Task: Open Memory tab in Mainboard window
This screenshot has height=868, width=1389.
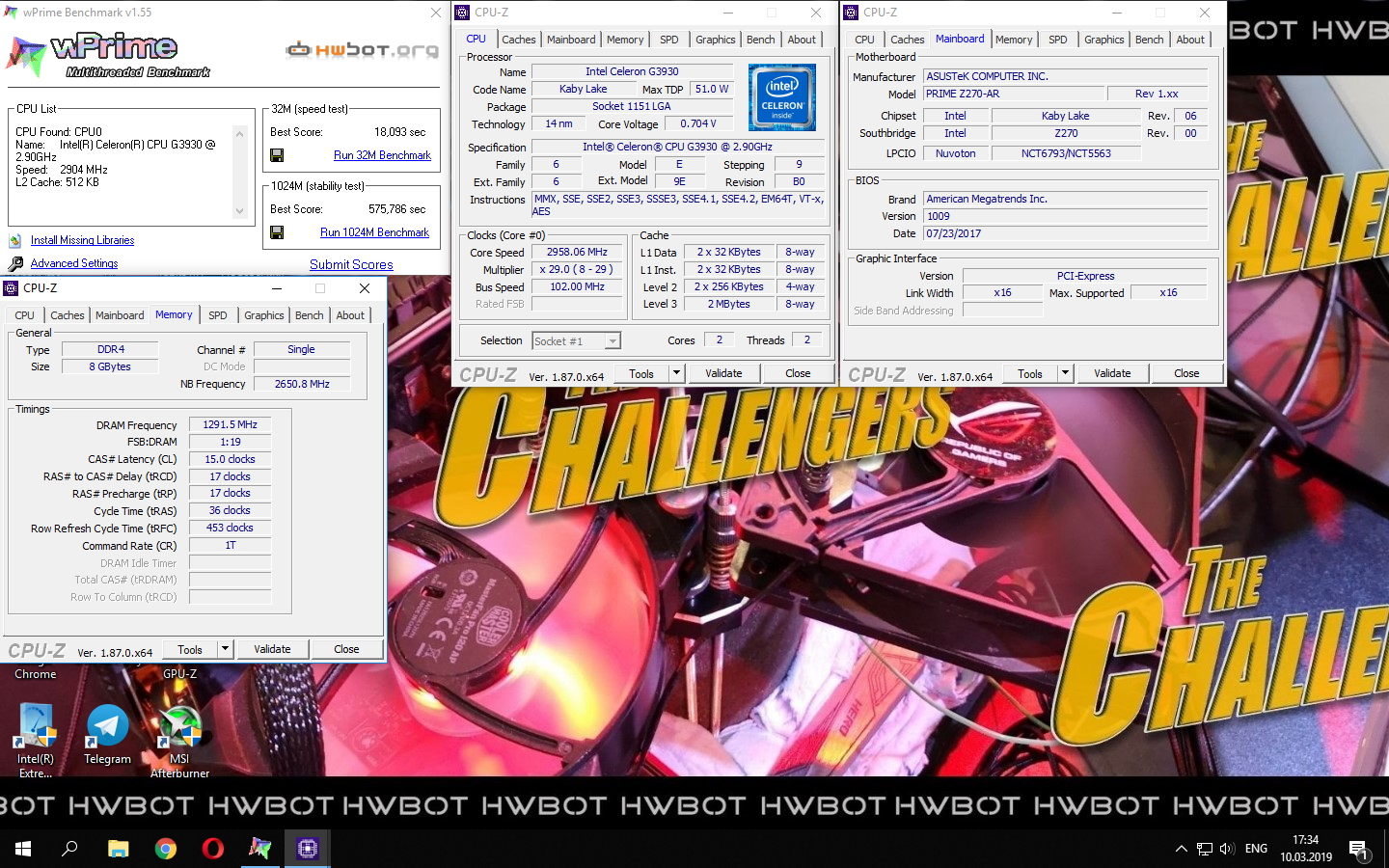Action: (x=1014, y=40)
